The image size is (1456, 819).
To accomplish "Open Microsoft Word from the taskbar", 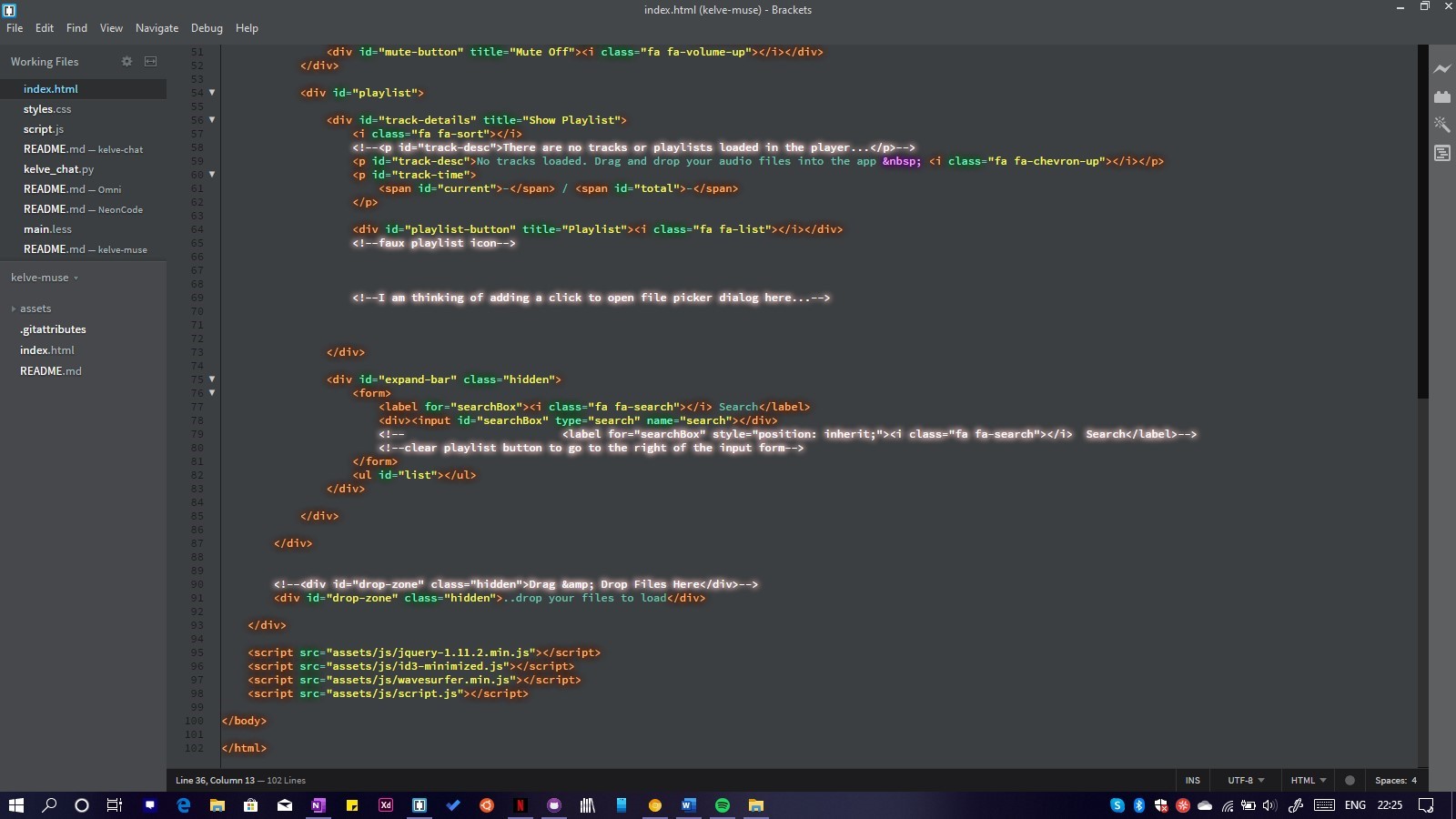I will [689, 805].
